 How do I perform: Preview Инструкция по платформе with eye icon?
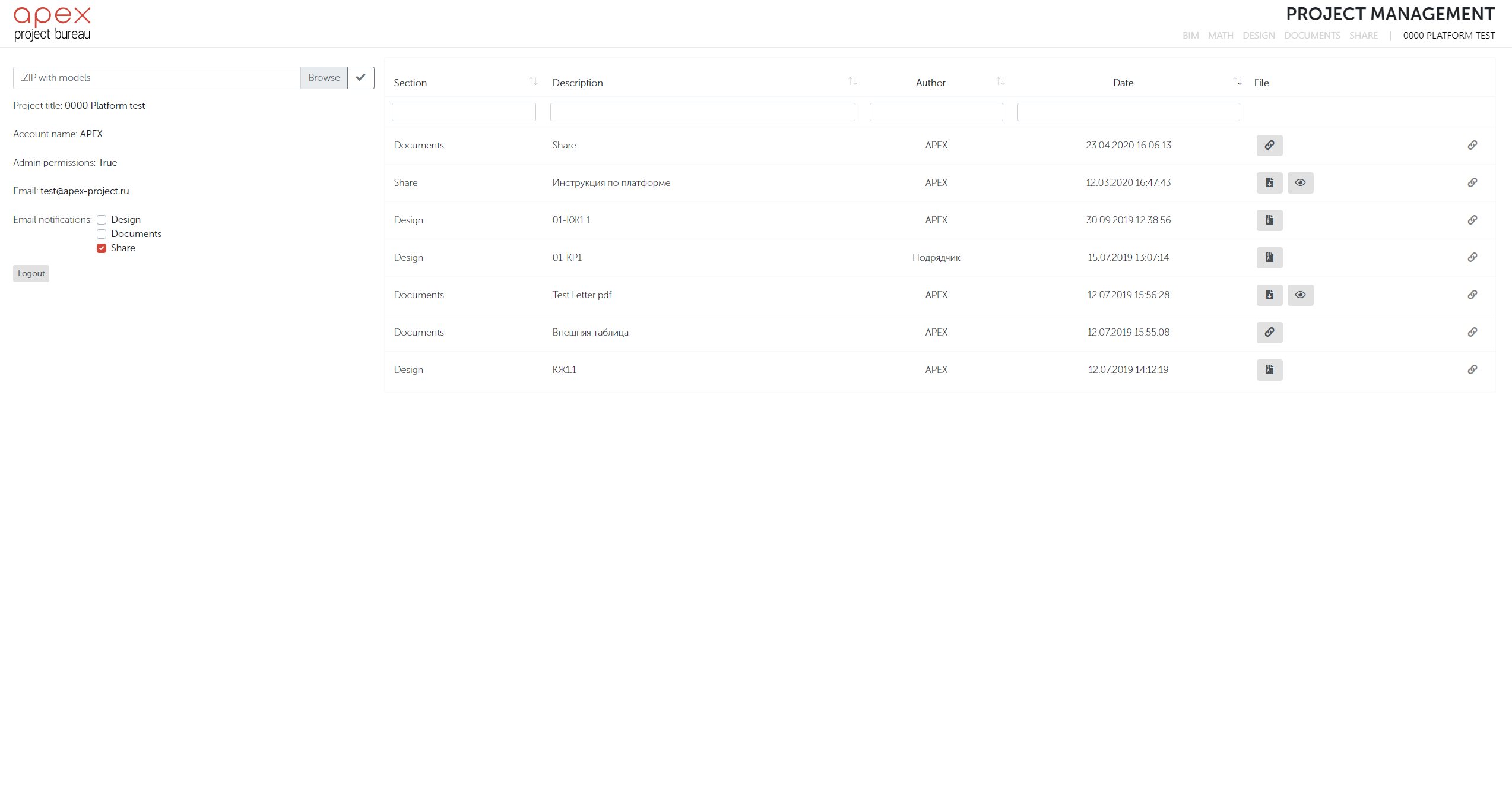click(1300, 183)
